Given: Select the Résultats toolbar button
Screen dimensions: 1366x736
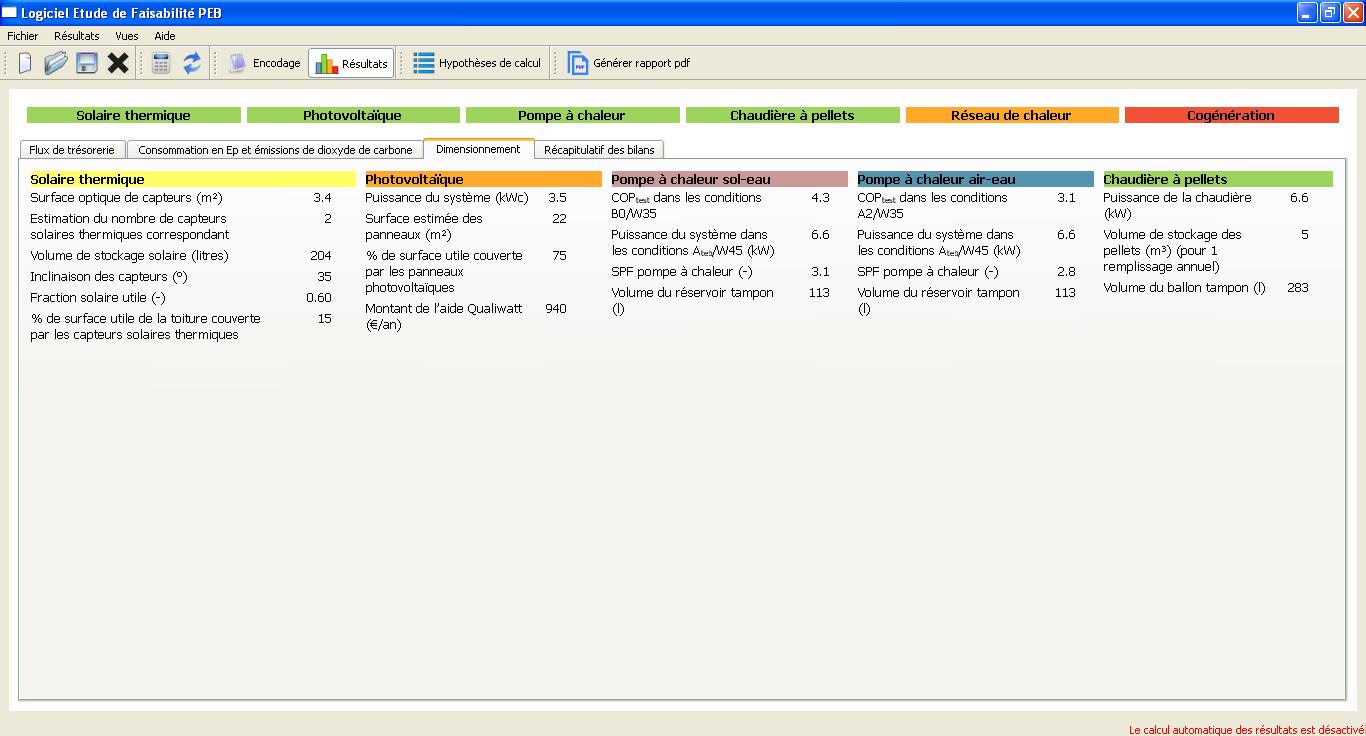Looking at the screenshot, I should (351, 63).
